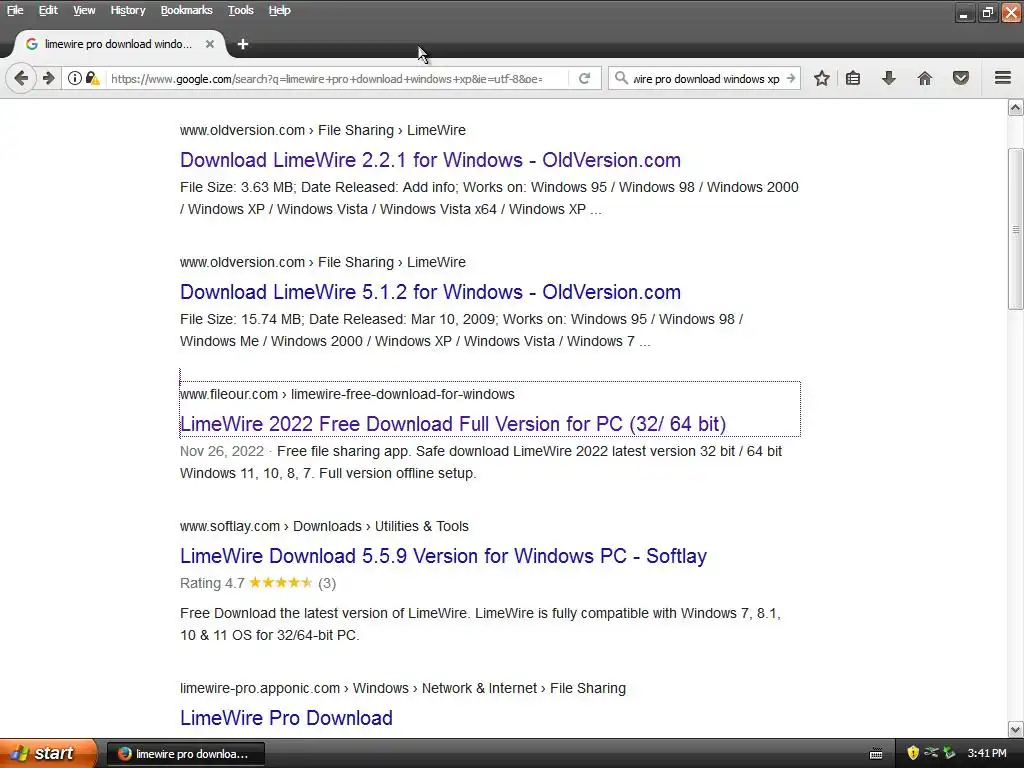The height and width of the screenshot is (768, 1024).
Task: Close the limewire pro download tab
Action: pyautogui.click(x=210, y=44)
